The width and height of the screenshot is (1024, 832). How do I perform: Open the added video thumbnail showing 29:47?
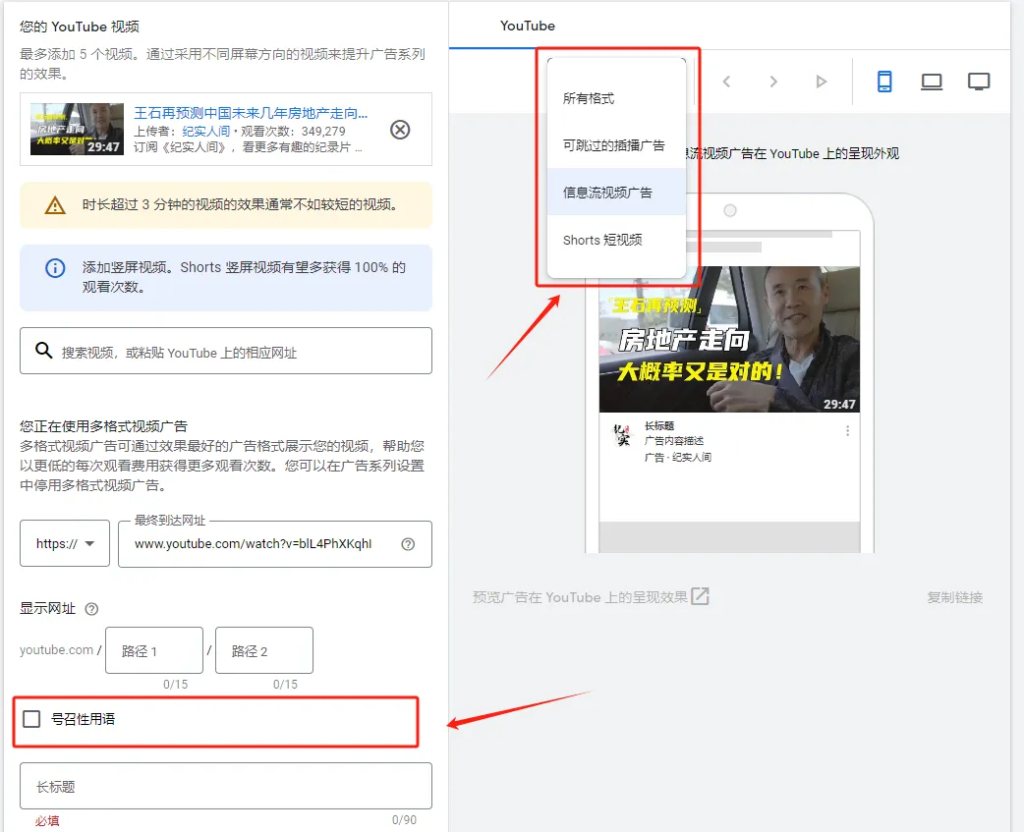tap(77, 129)
